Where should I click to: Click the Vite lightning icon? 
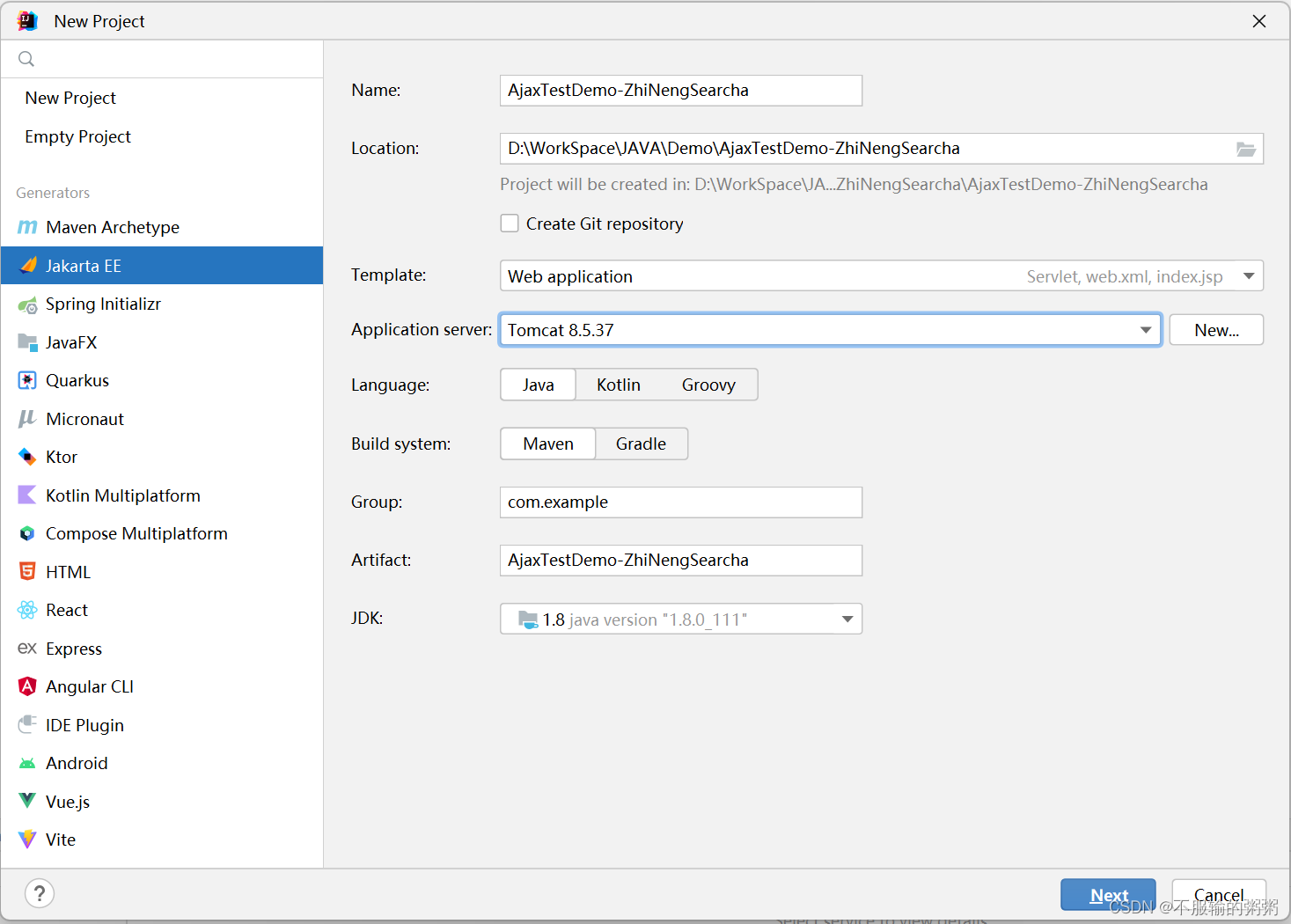[x=27, y=840]
